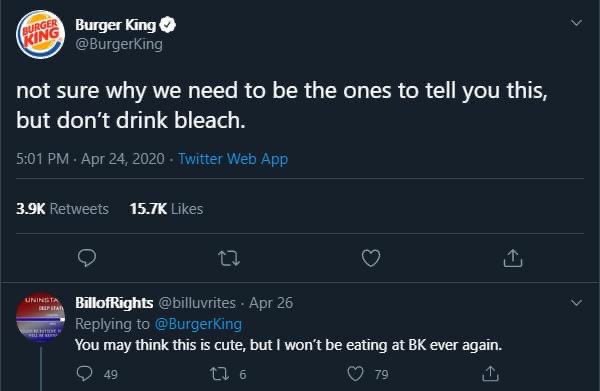Reply to the Burger King tweet
Viewport: 600px width, 391px height.
[87, 258]
